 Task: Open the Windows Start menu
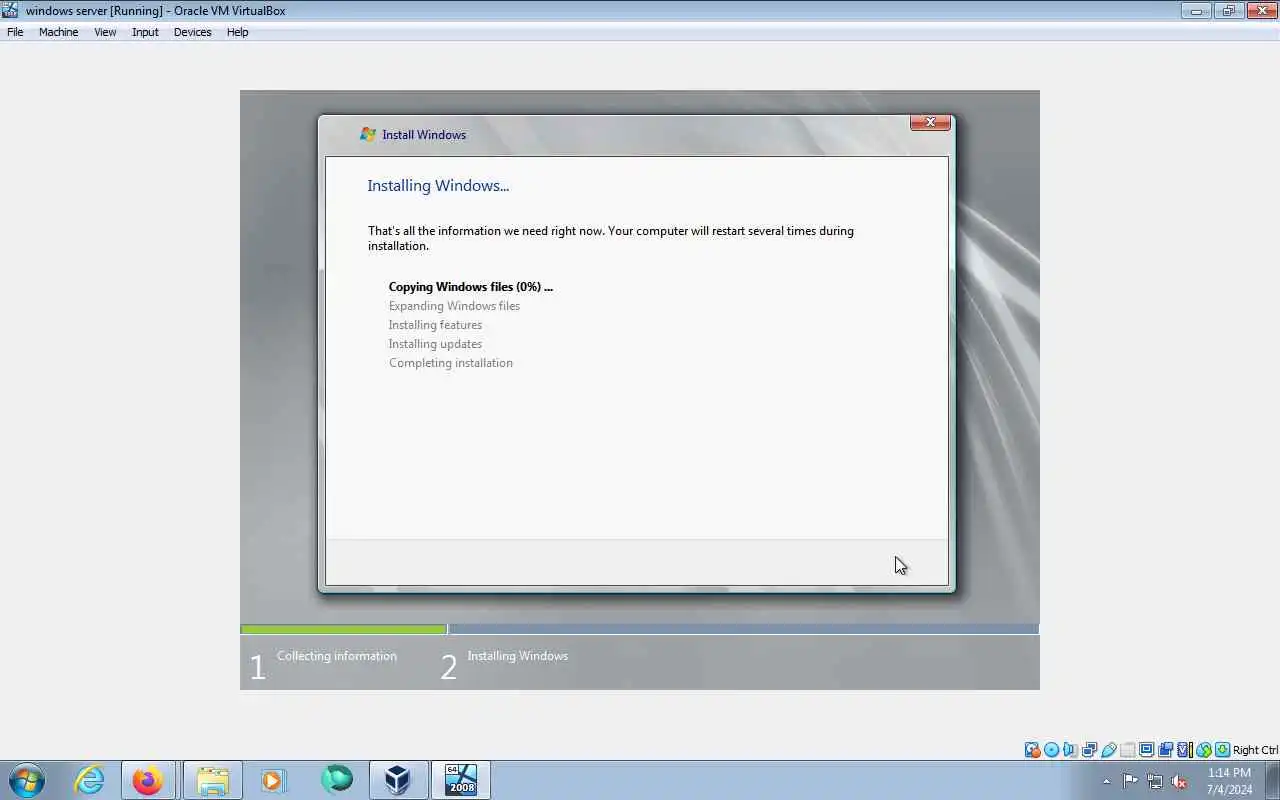pyautogui.click(x=27, y=780)
